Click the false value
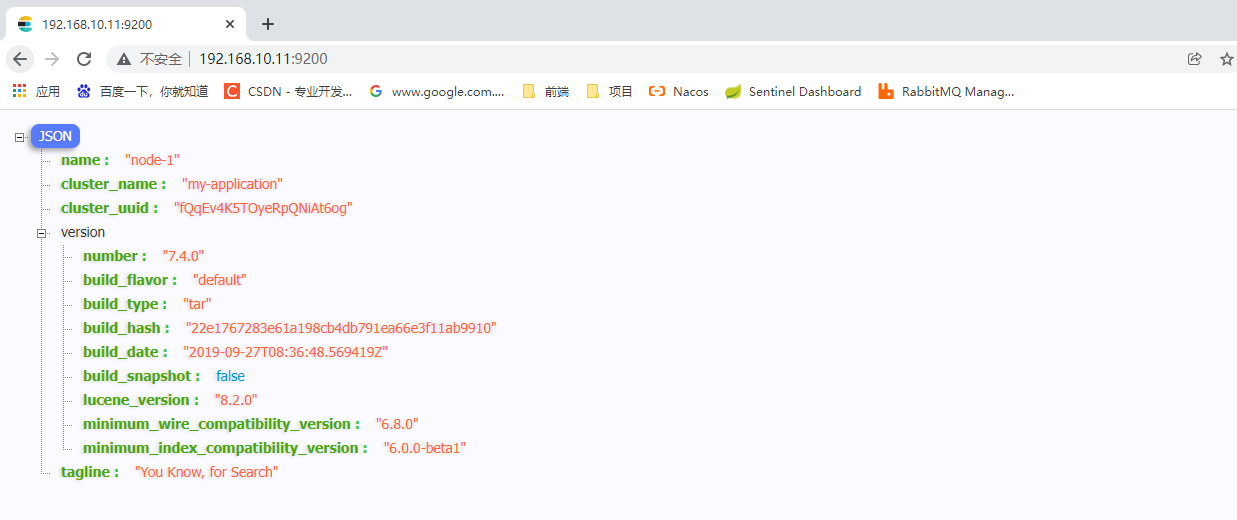 [x=230, y=376]
